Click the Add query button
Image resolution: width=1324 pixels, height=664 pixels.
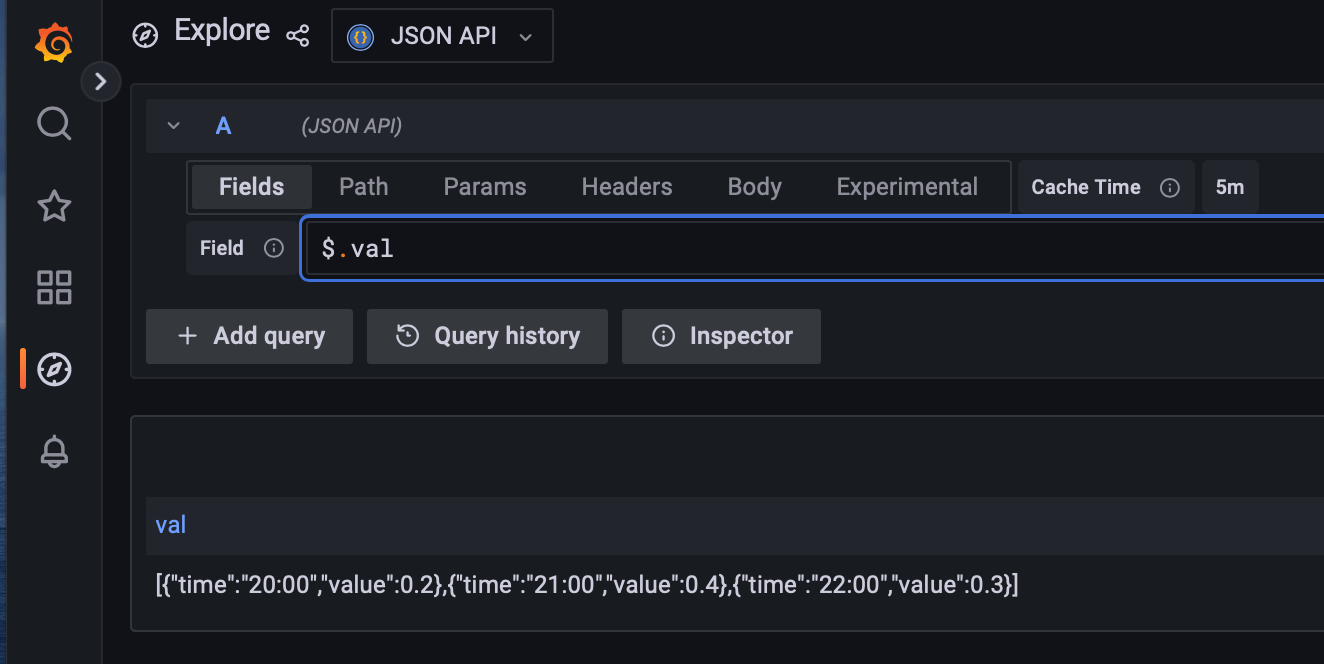(250, 336)
